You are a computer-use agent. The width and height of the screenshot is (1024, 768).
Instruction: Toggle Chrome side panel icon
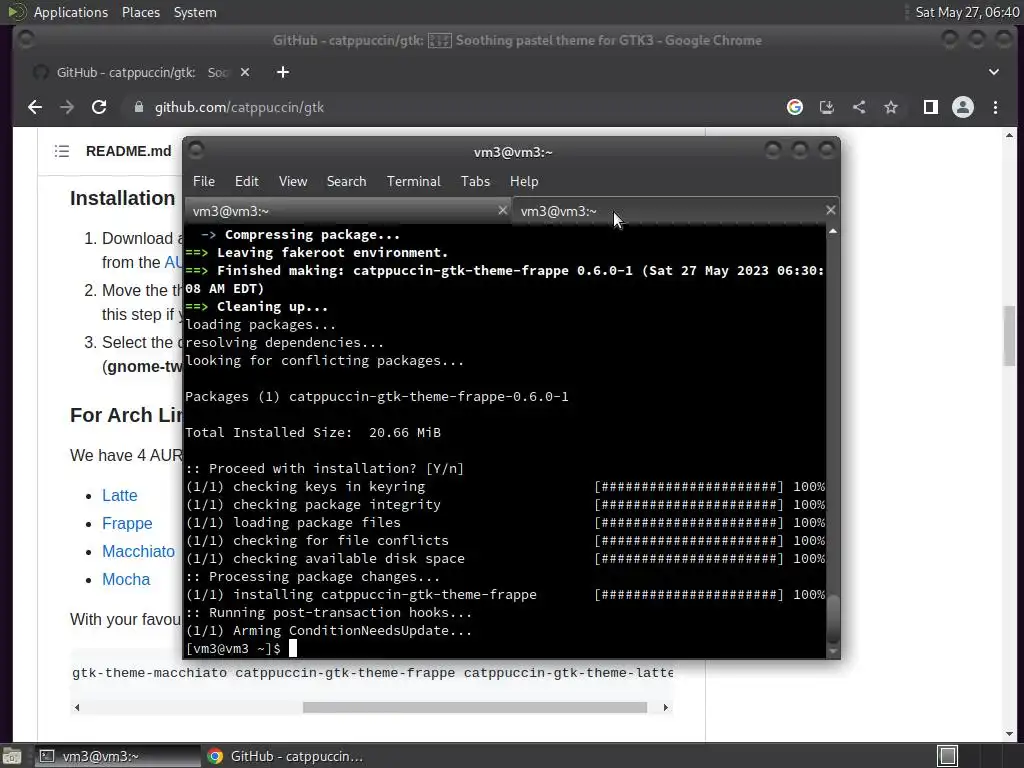[x=931, y=107]
